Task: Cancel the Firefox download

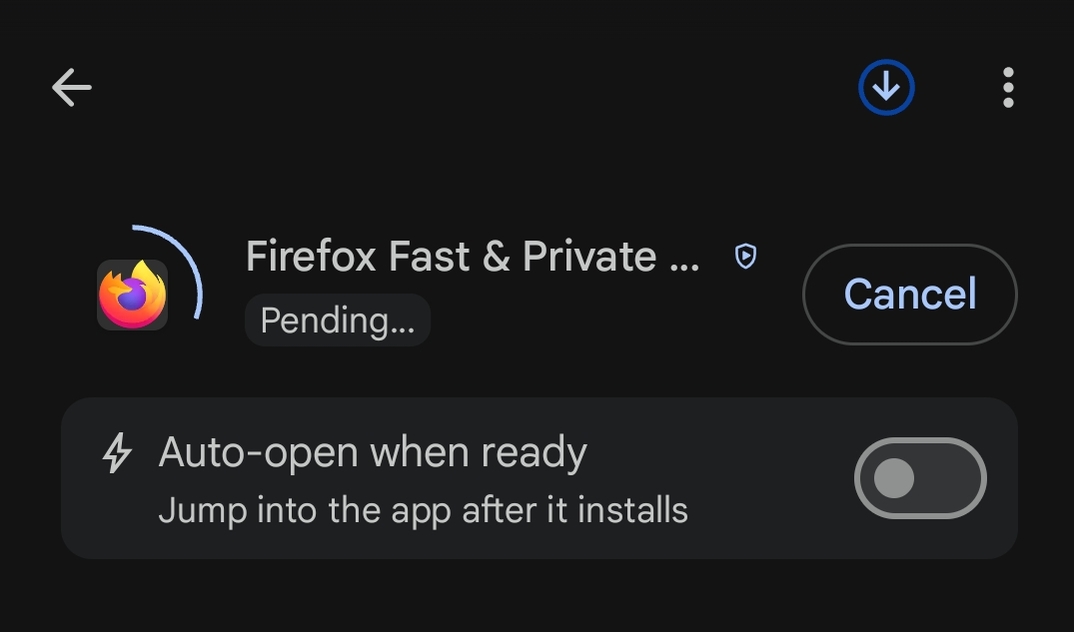Action: [909, 294]
